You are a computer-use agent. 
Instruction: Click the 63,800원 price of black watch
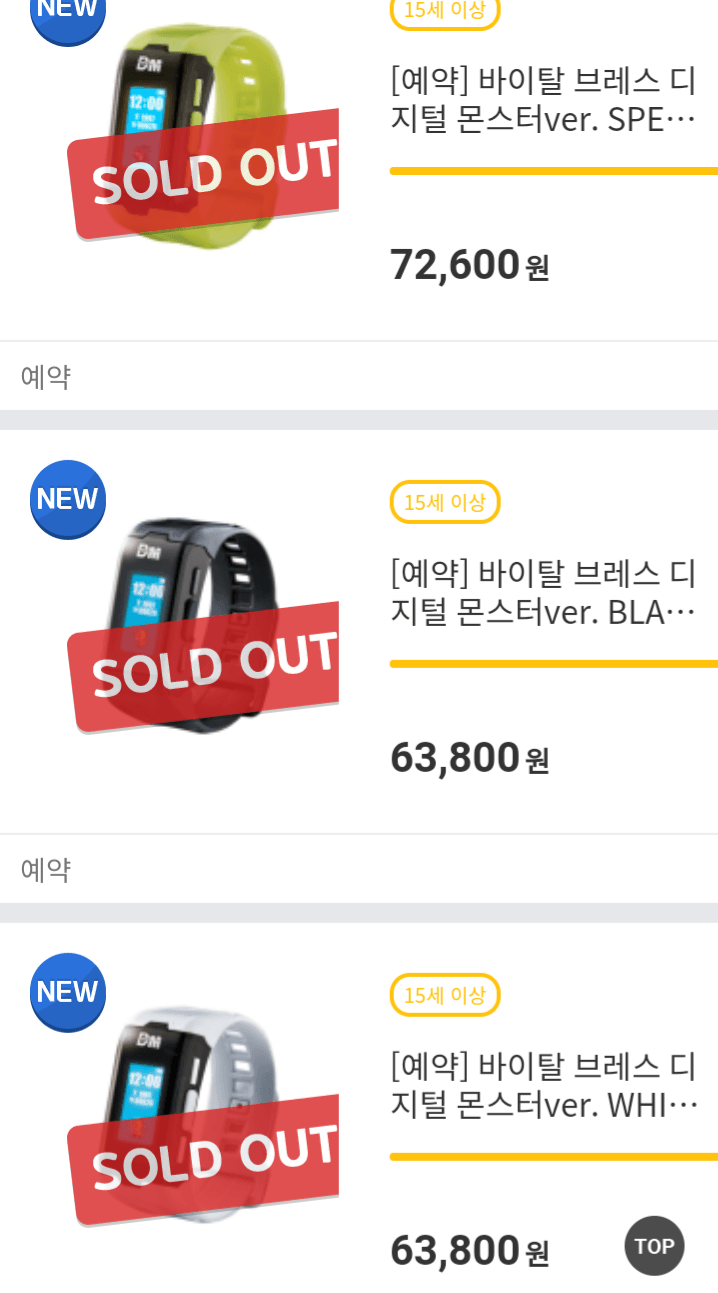(x=469, y=759)
